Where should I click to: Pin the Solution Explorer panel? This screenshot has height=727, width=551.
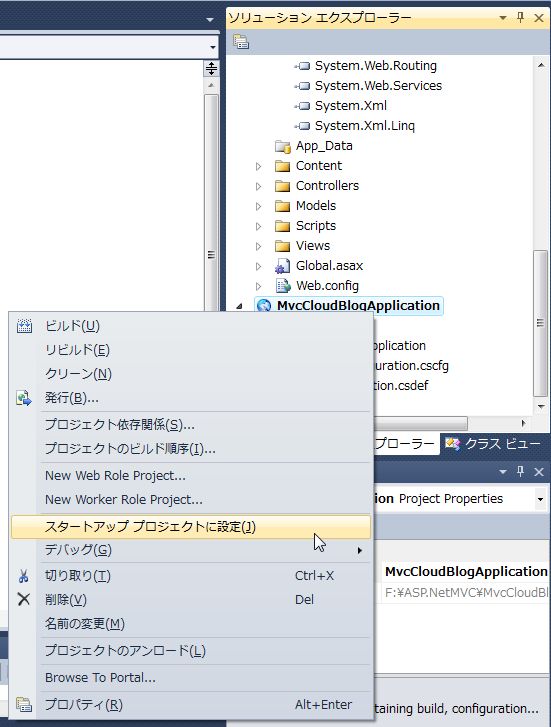(x=520, y=18)
